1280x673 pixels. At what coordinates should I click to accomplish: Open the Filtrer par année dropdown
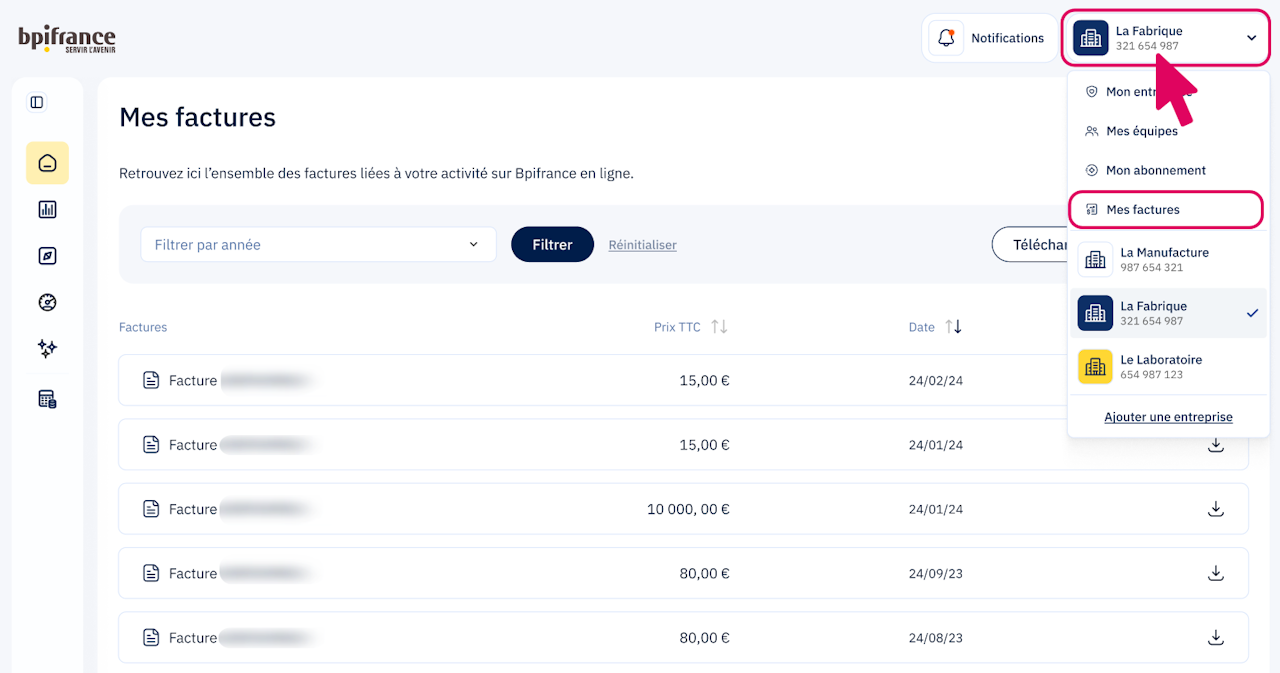318,244
